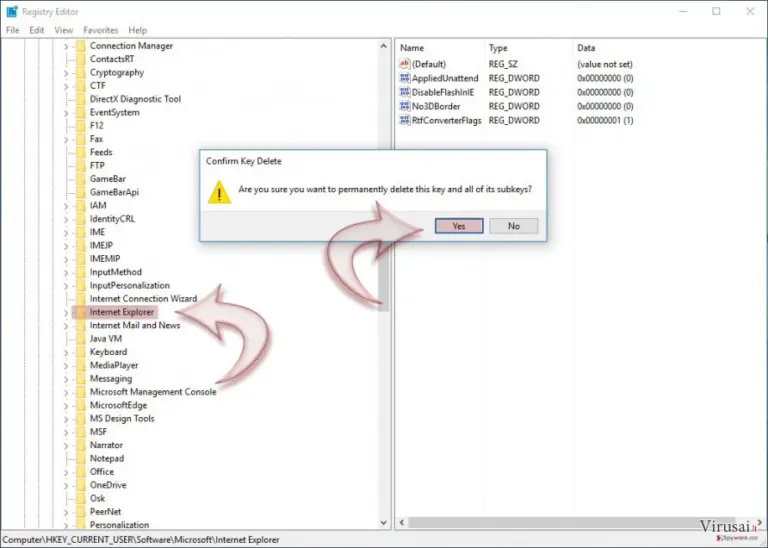Click the Cryptography folder icon
768x548 pixels.
[80, 72]
